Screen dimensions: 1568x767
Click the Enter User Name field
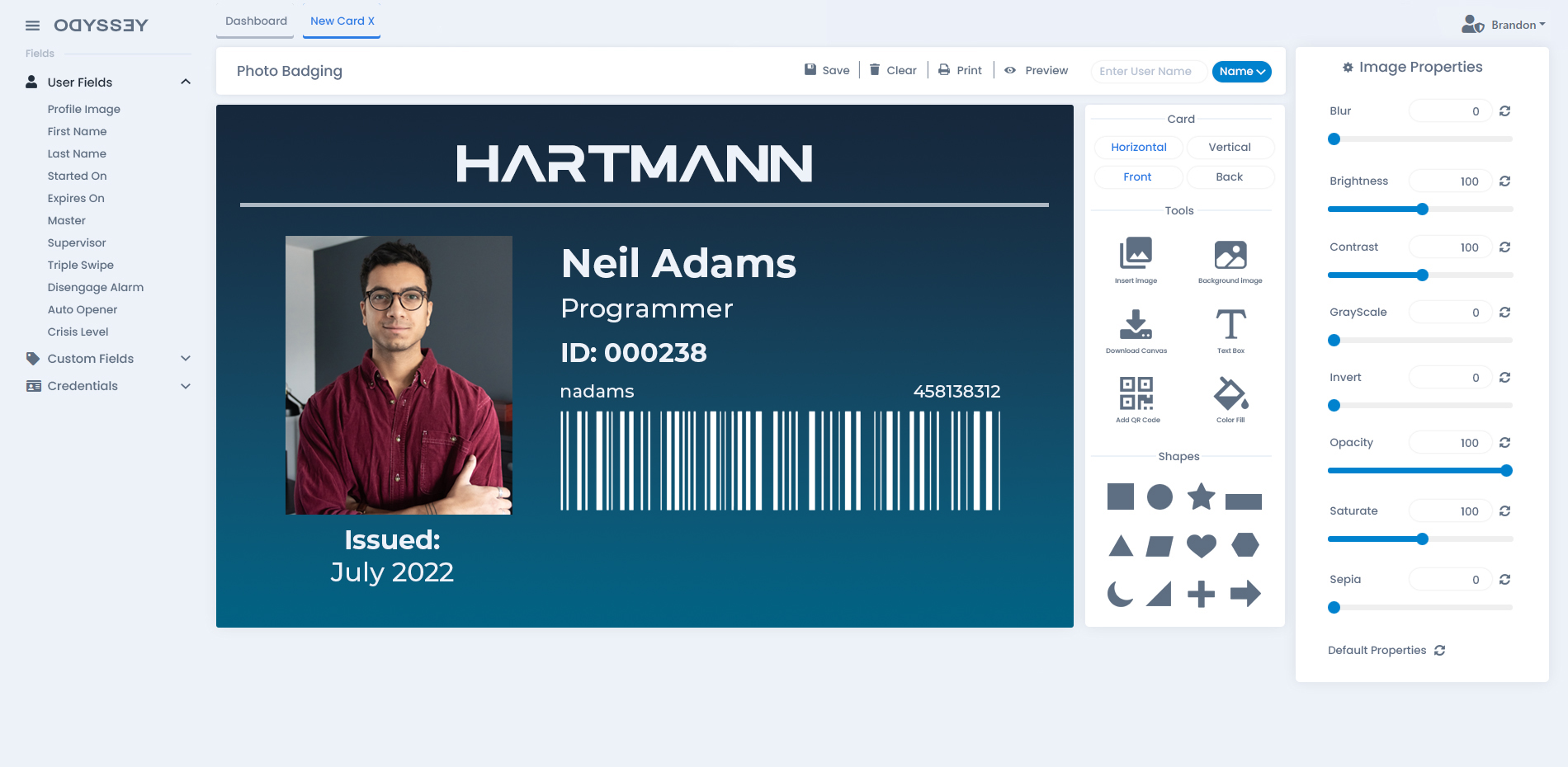coord(1148,72)
